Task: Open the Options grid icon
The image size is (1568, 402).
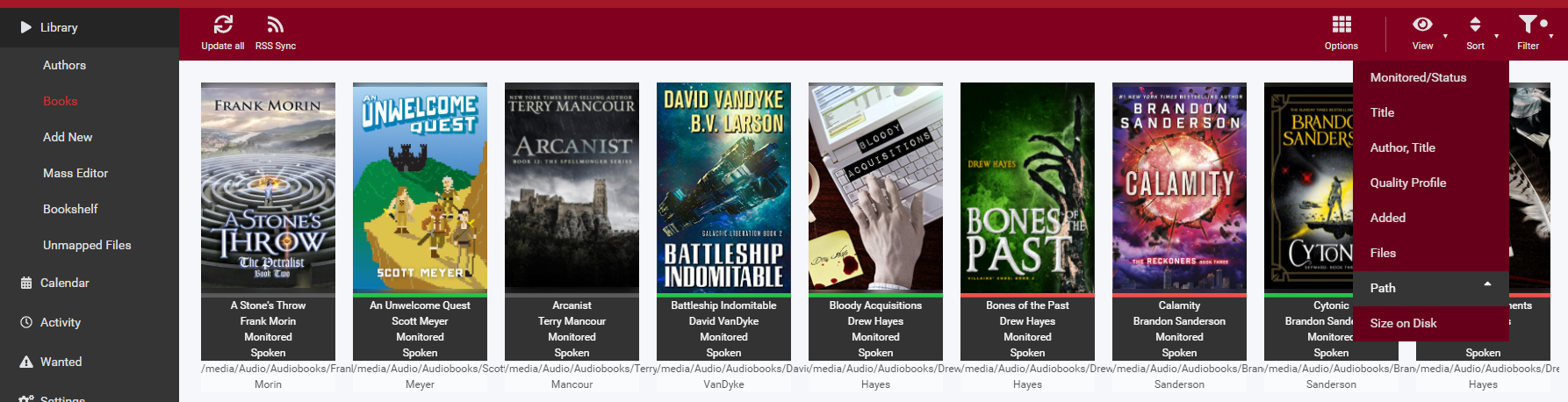Action: tap(1341, 25)
